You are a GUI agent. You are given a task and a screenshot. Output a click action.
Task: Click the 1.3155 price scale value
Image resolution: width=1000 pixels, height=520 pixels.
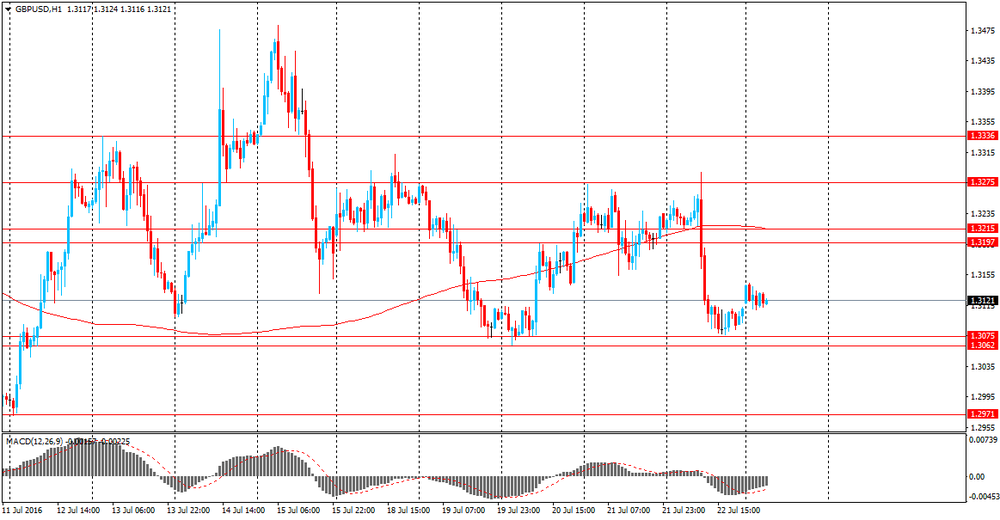click(x=982, y=275)
